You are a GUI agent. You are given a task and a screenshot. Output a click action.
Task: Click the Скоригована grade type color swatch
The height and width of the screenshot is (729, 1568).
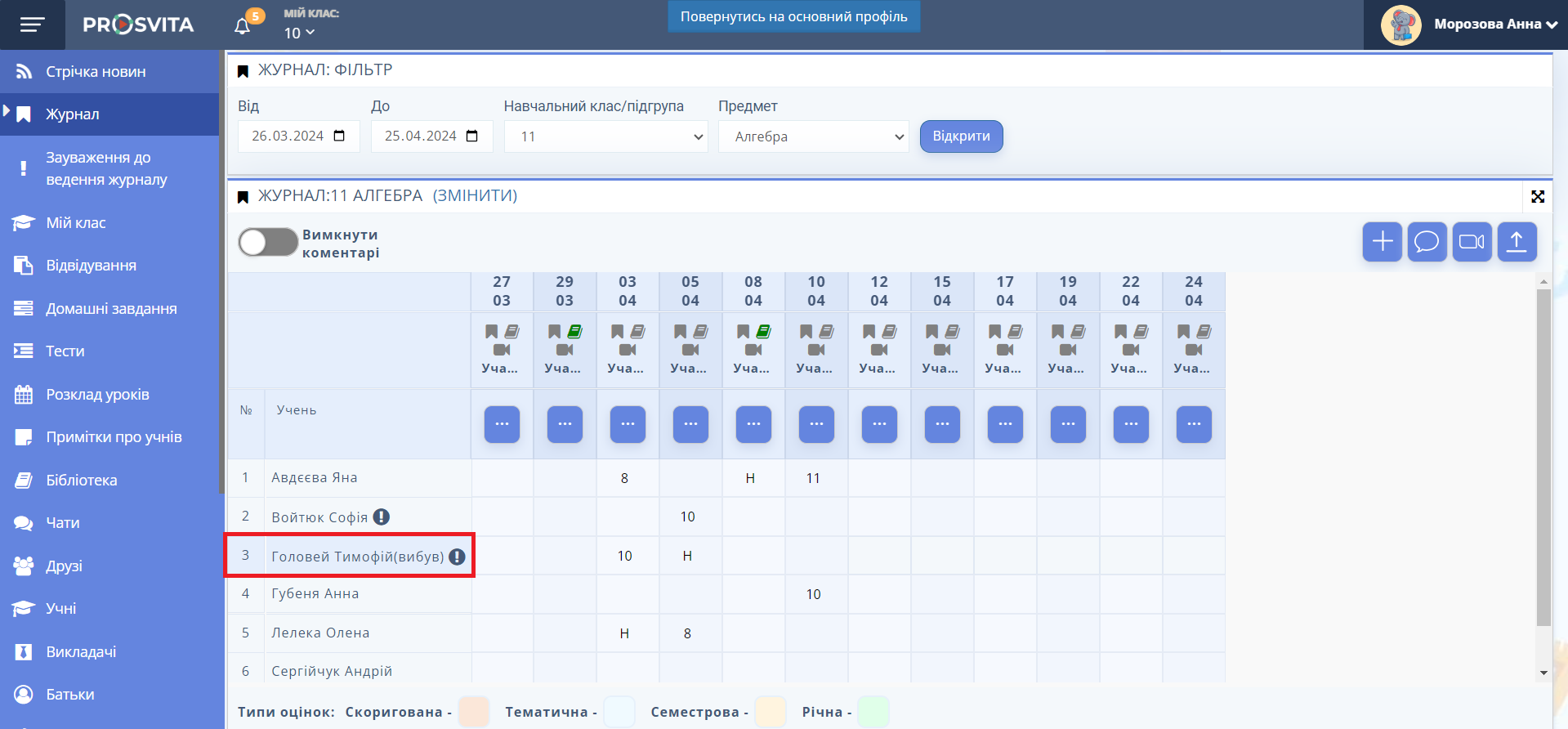(474, 712)
